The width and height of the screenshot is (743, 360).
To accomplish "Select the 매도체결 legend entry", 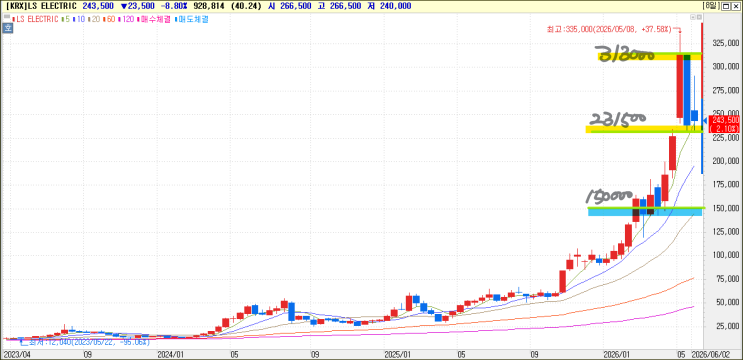I will pos(192,19).
